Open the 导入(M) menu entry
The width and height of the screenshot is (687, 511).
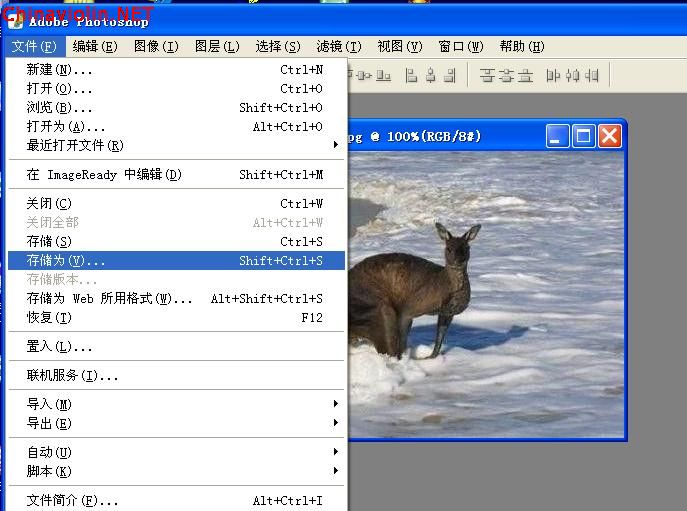click(x=176, y=404)
